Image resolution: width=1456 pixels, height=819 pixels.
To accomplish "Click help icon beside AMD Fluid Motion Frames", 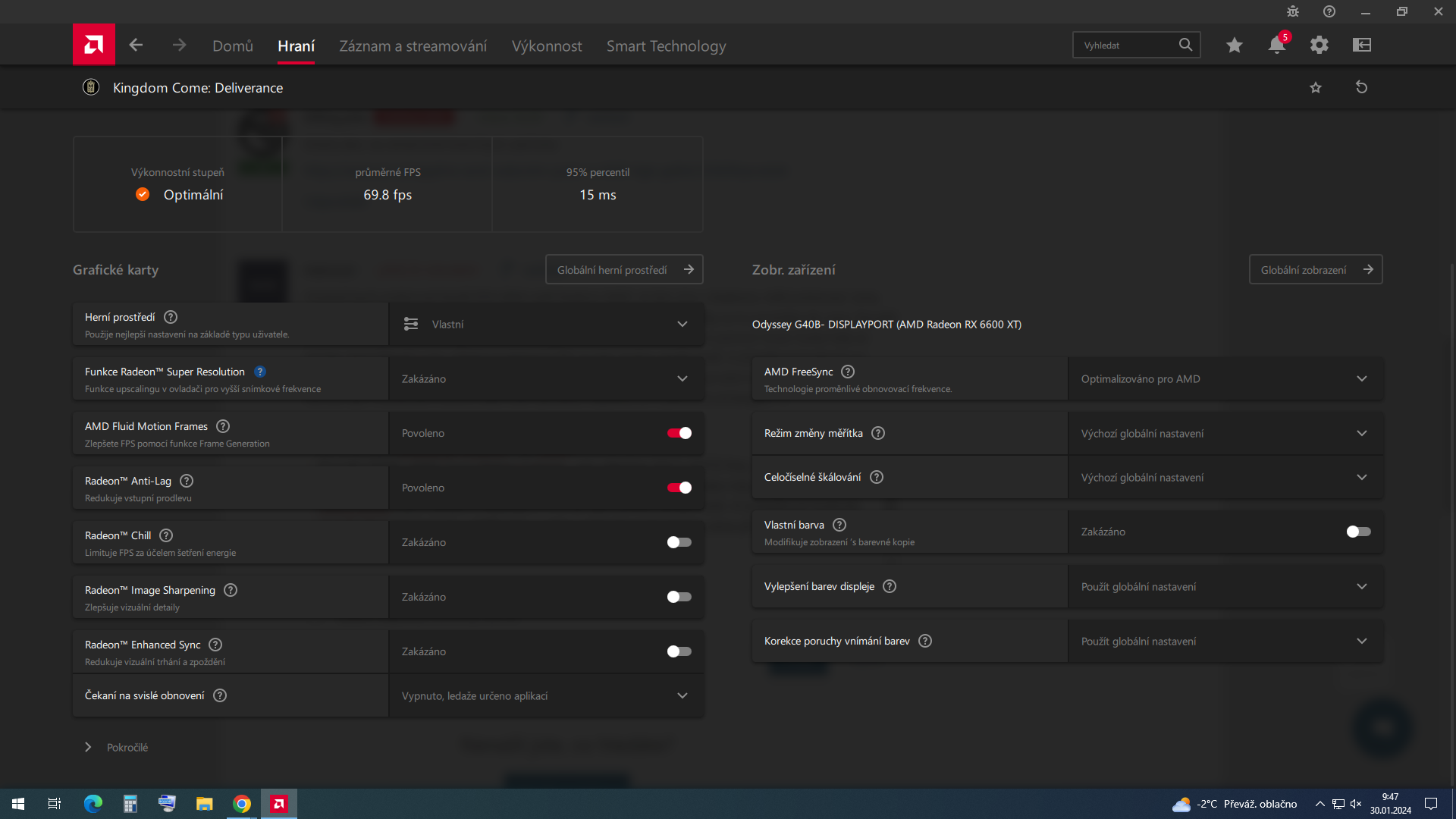I will coord(223,426).
